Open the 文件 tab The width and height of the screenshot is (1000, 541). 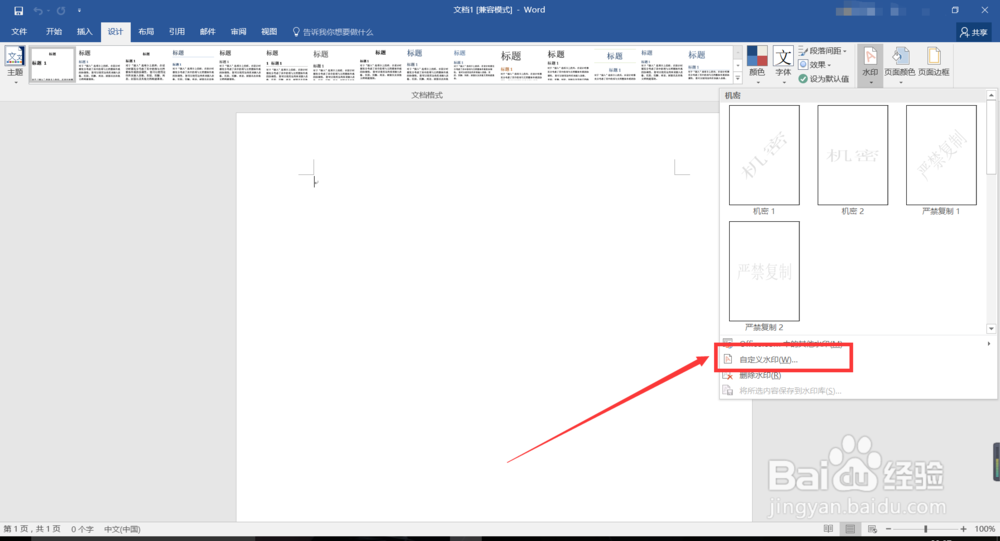[19, 31]
